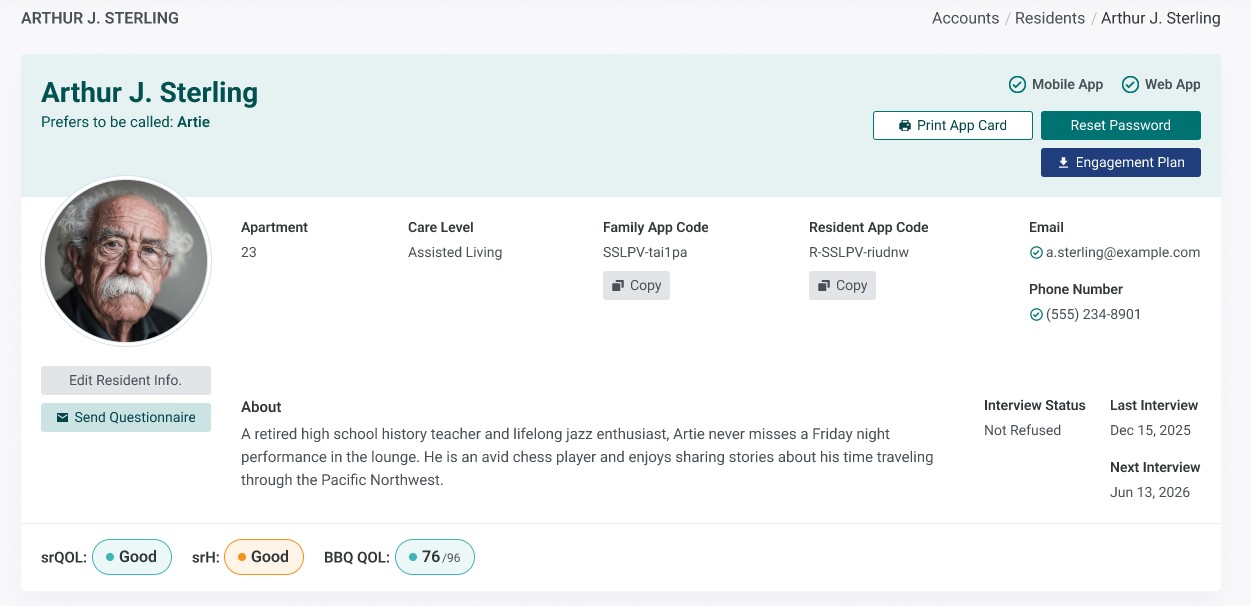
Task: Click Arthur's profile photo
Action: click(126, 262)
